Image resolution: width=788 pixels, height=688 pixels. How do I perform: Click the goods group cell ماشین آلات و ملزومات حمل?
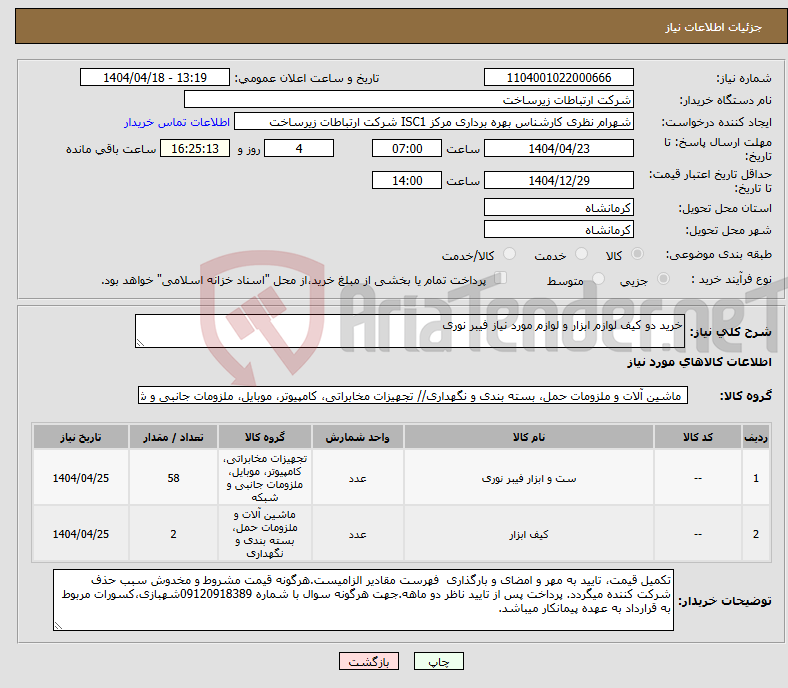click(x=265, y=534)
